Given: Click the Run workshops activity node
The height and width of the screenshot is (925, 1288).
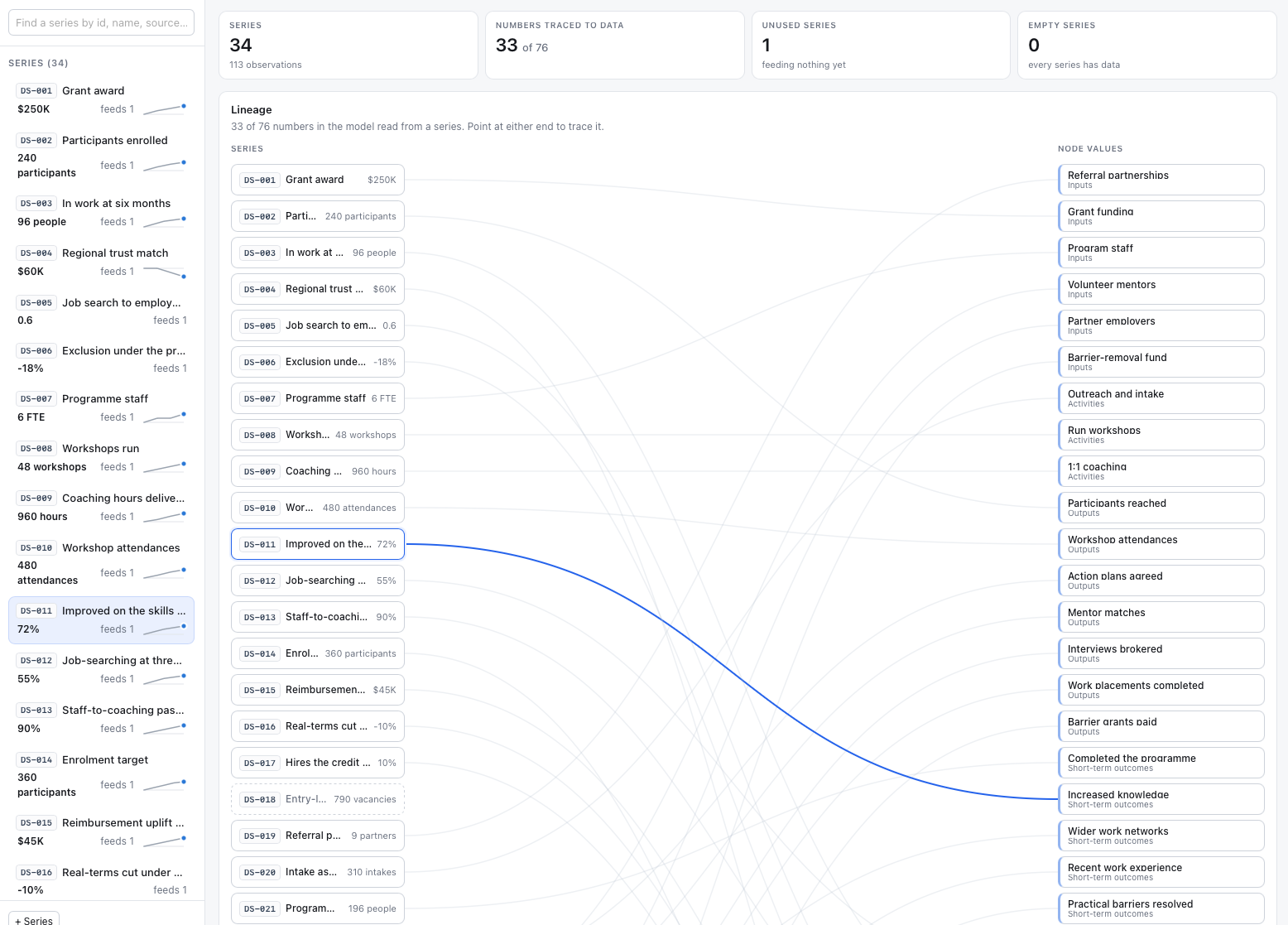Looking at the screenshot, I should click(x=1161, y=435).
